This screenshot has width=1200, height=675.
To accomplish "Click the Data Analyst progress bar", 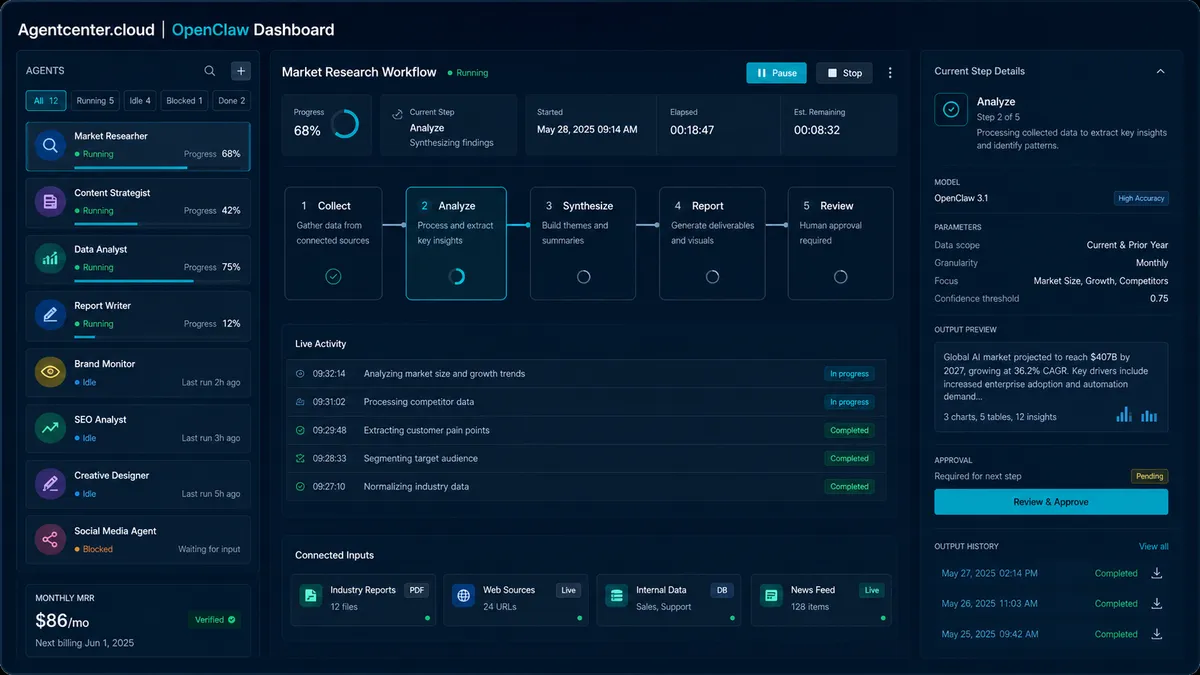I will pyautogui.click(x=157, y=280).
